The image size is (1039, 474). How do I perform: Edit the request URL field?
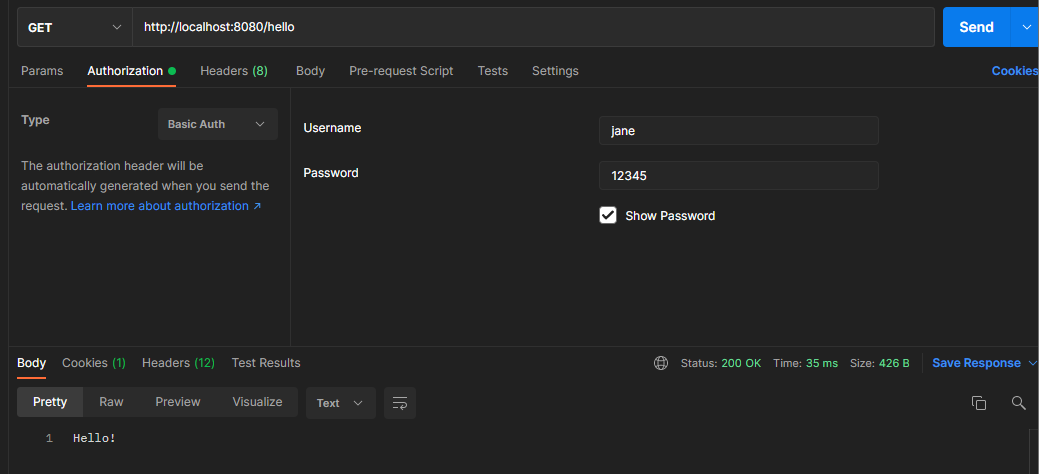[x=533, y=27]
